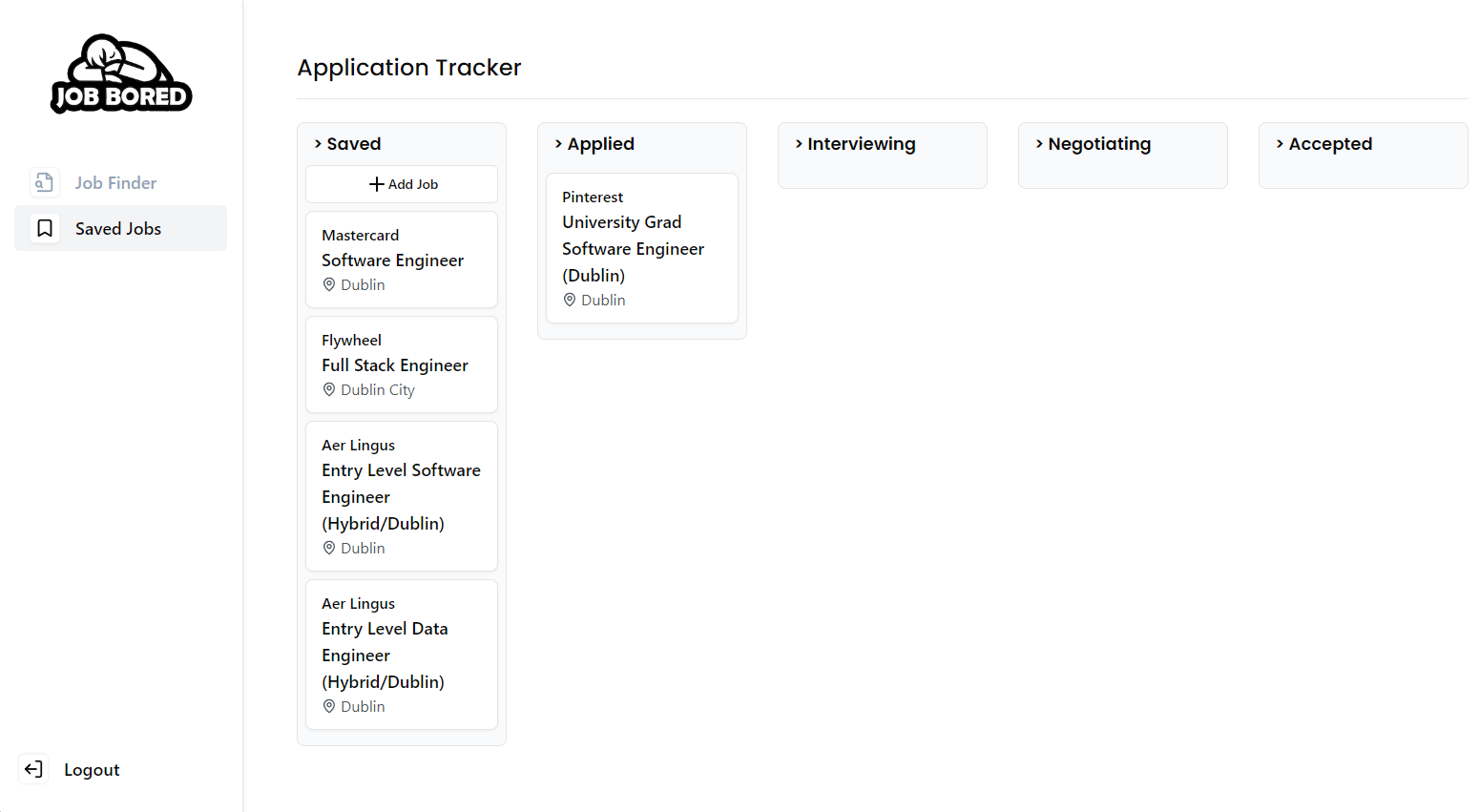Image resolution: width=1480 pixels, height=812 pixels.
Task: Open the Job Finder page
Action: coord(115,182)
